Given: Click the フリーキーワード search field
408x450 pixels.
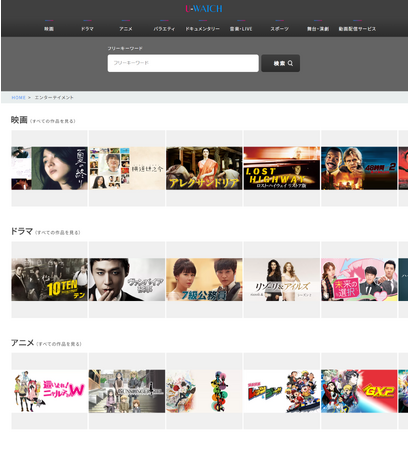Looking at the screenshot, I should point(183,63).
